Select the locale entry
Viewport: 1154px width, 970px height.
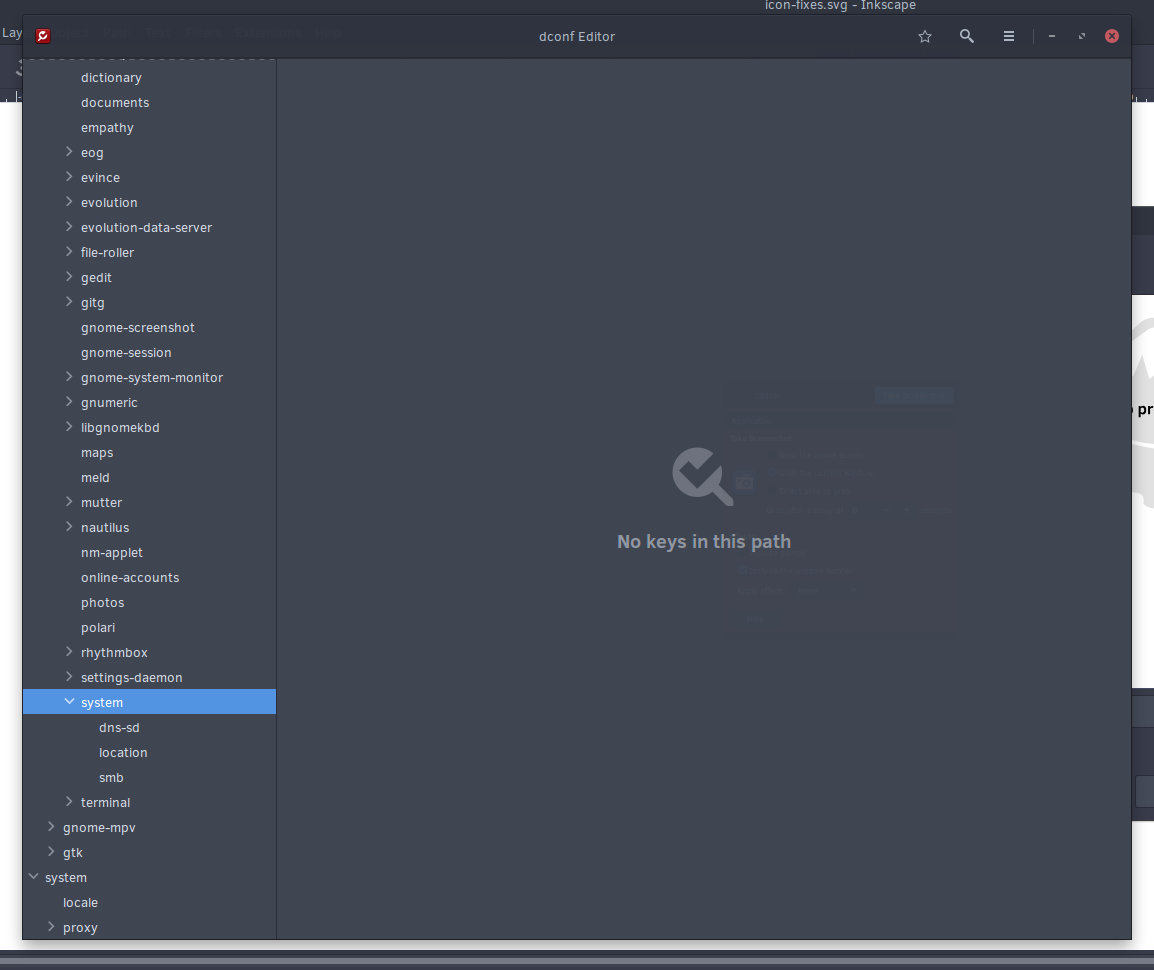click(80, 903)
